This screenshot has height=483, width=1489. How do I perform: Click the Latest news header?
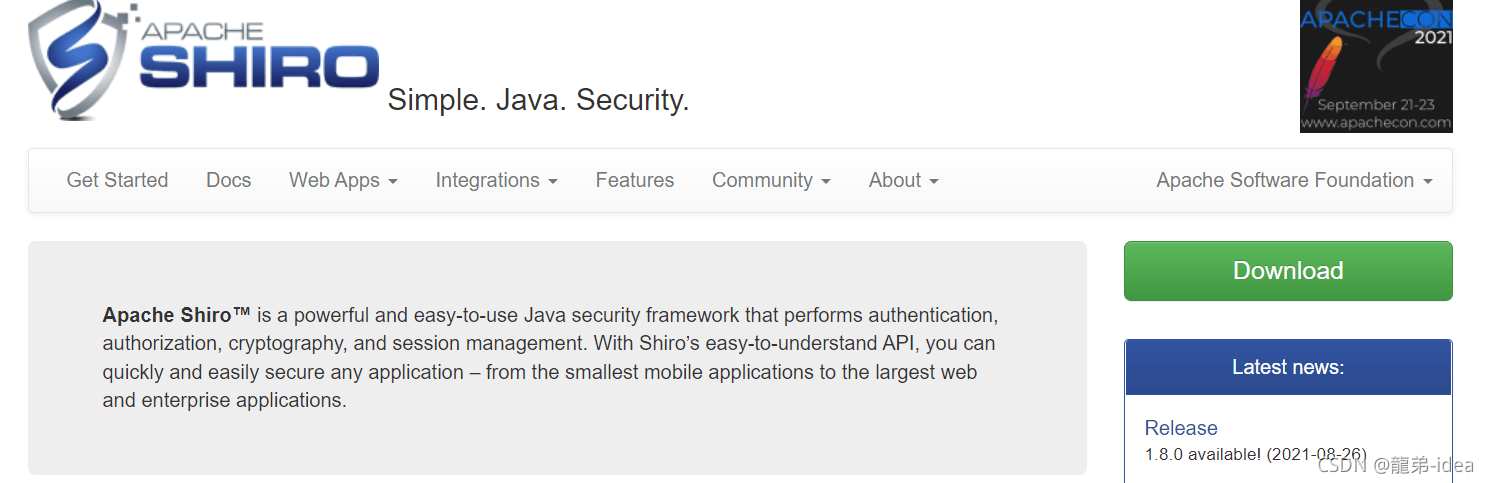[1288, 367]
